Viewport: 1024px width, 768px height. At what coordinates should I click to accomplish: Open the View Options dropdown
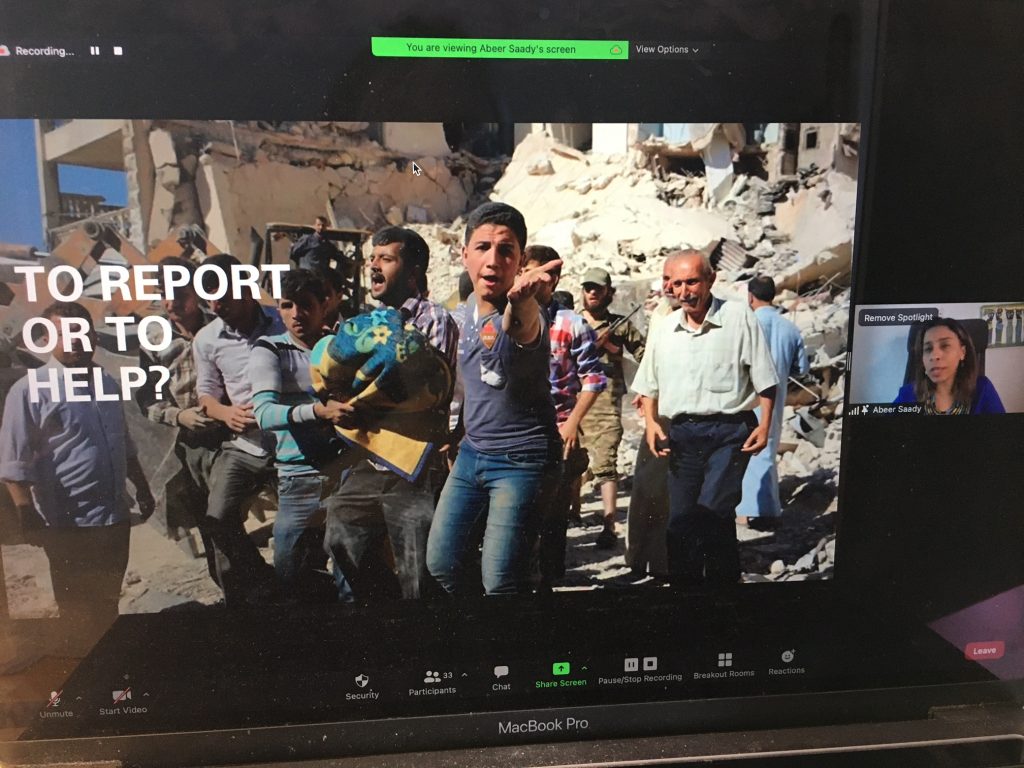point(667,49)
